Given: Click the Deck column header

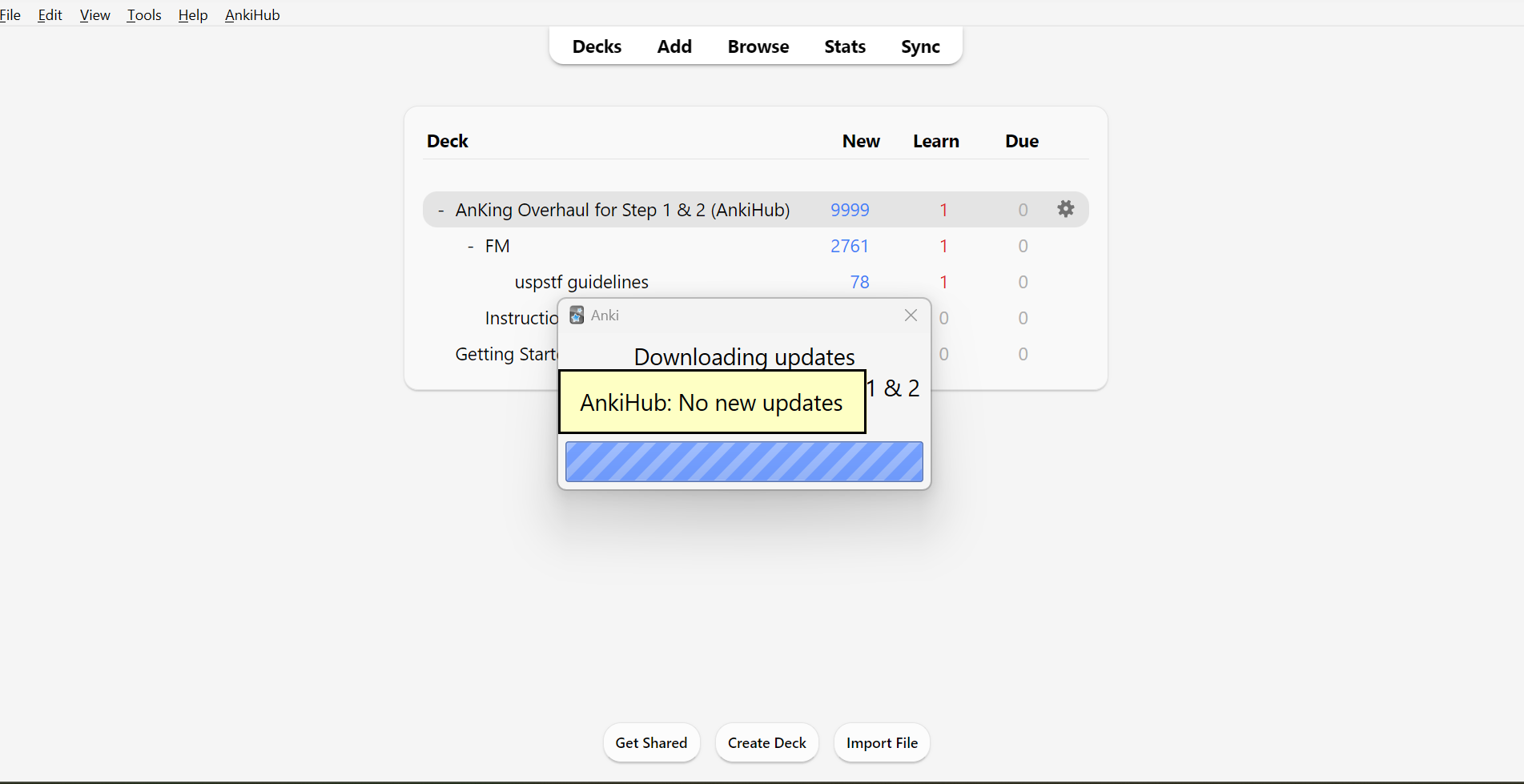Looking at the screenshot, I should (x=447, y=141).
